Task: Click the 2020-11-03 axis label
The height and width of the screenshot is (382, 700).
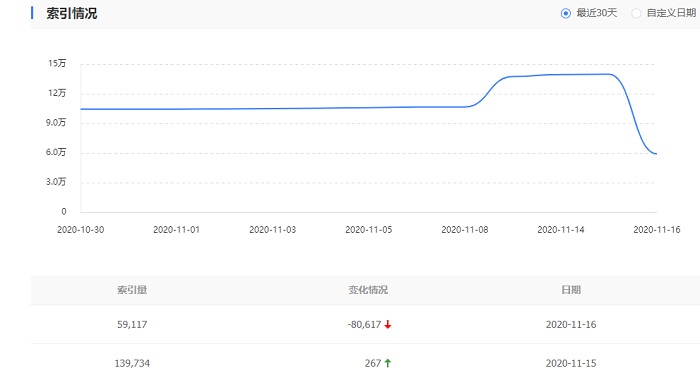Action: coord(272,229)
